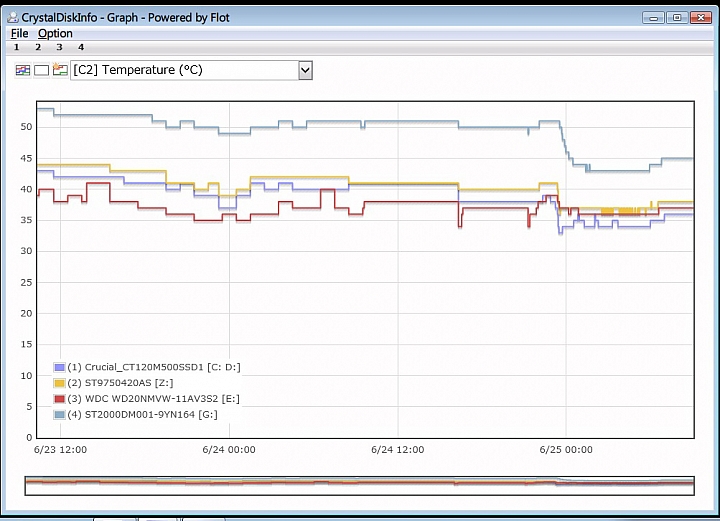Click the ST2000DM001-9YN164 legend swatch
The image size is (720, 521).
[59, 415]
